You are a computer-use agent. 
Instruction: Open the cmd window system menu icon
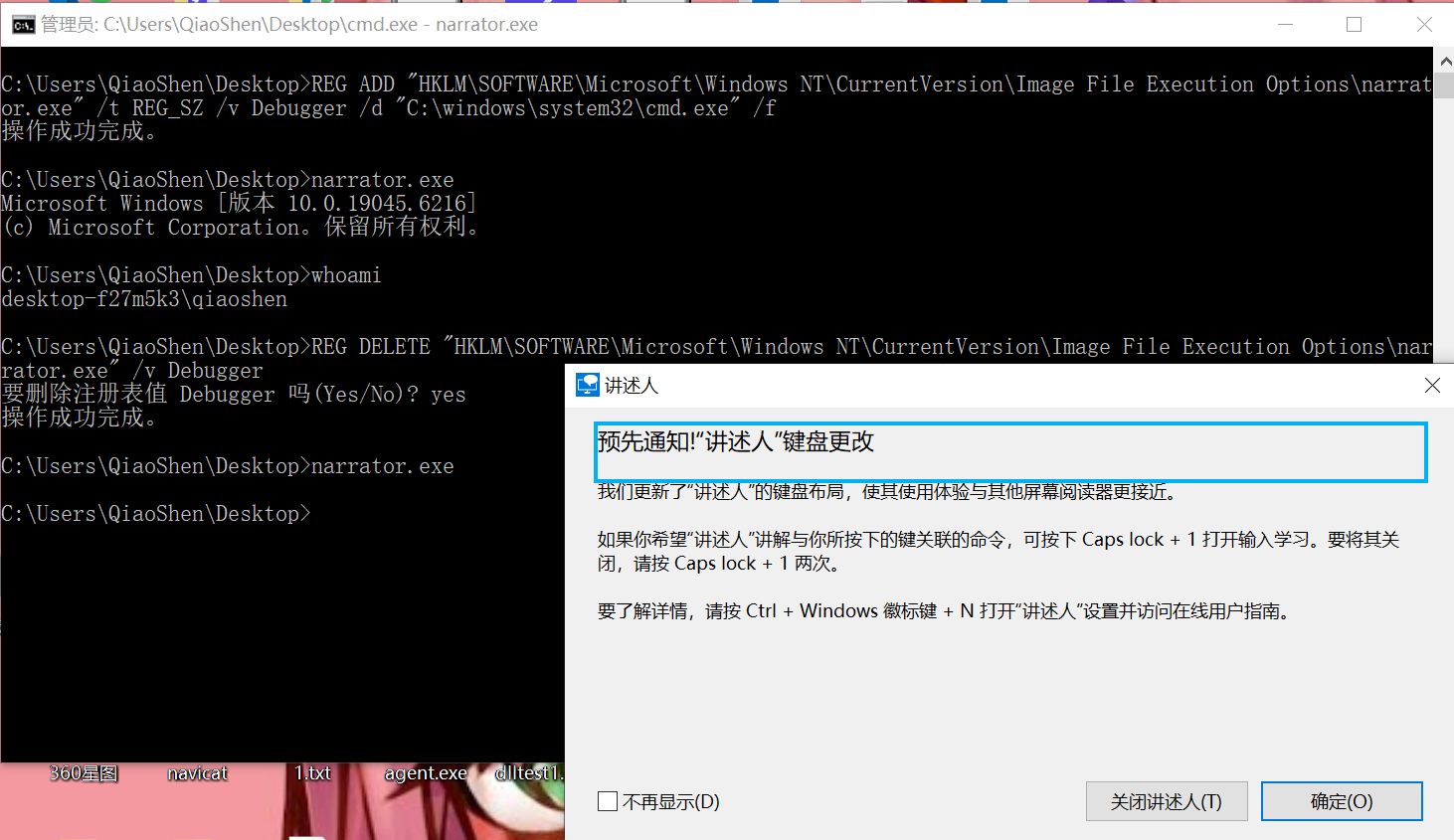[23, 25]
